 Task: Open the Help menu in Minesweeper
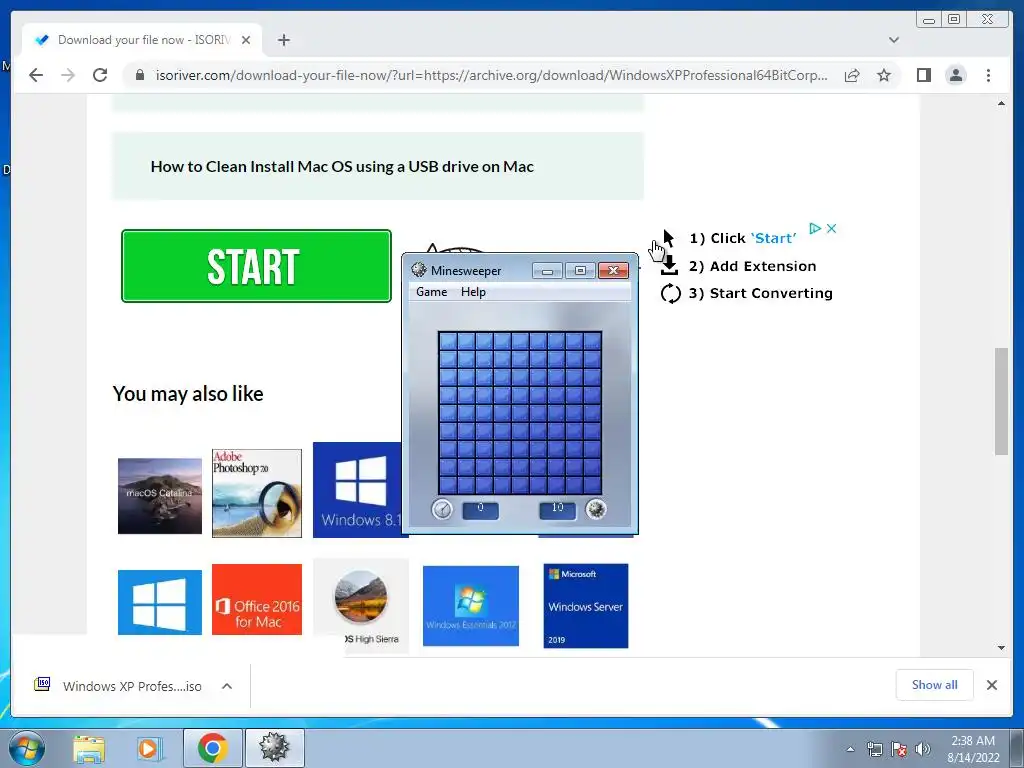point(473,292)
